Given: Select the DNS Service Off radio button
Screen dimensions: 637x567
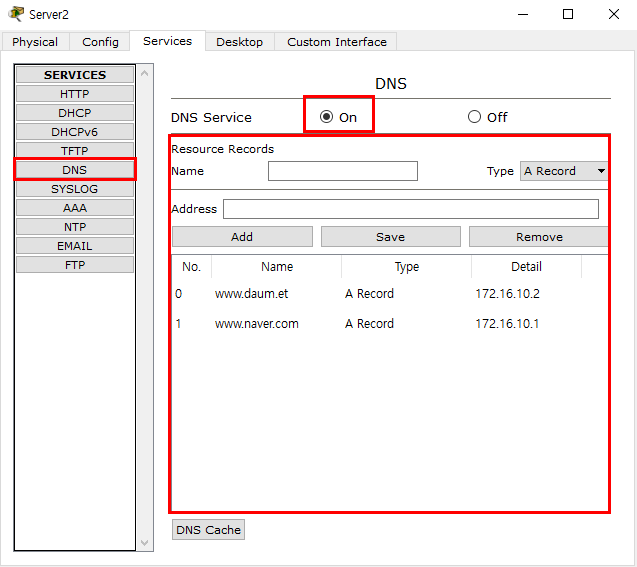Looking at the screenshot, I should (x=474, y=117).
